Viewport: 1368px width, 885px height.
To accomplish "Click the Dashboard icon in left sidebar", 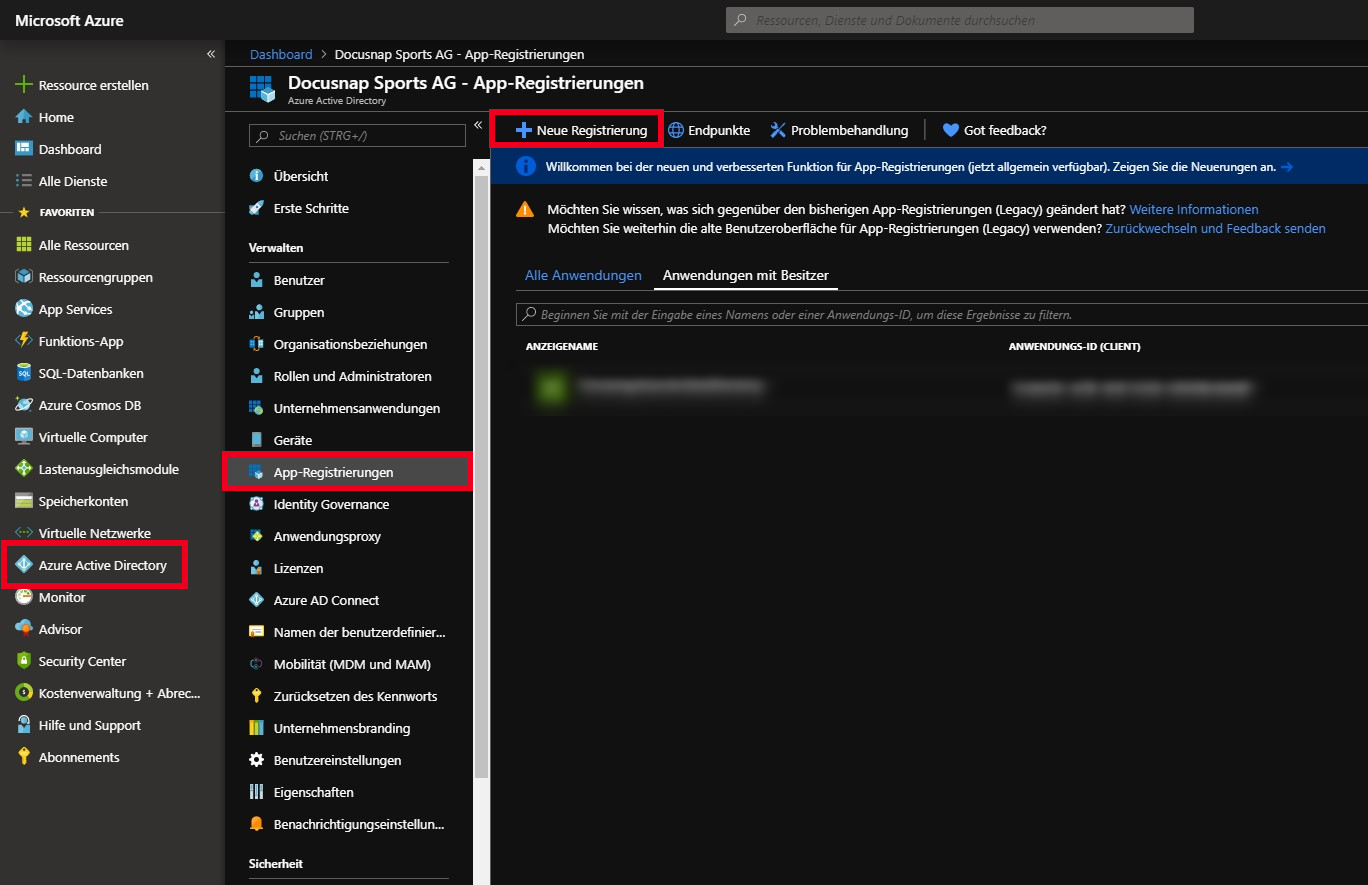I will coord(24,149).
